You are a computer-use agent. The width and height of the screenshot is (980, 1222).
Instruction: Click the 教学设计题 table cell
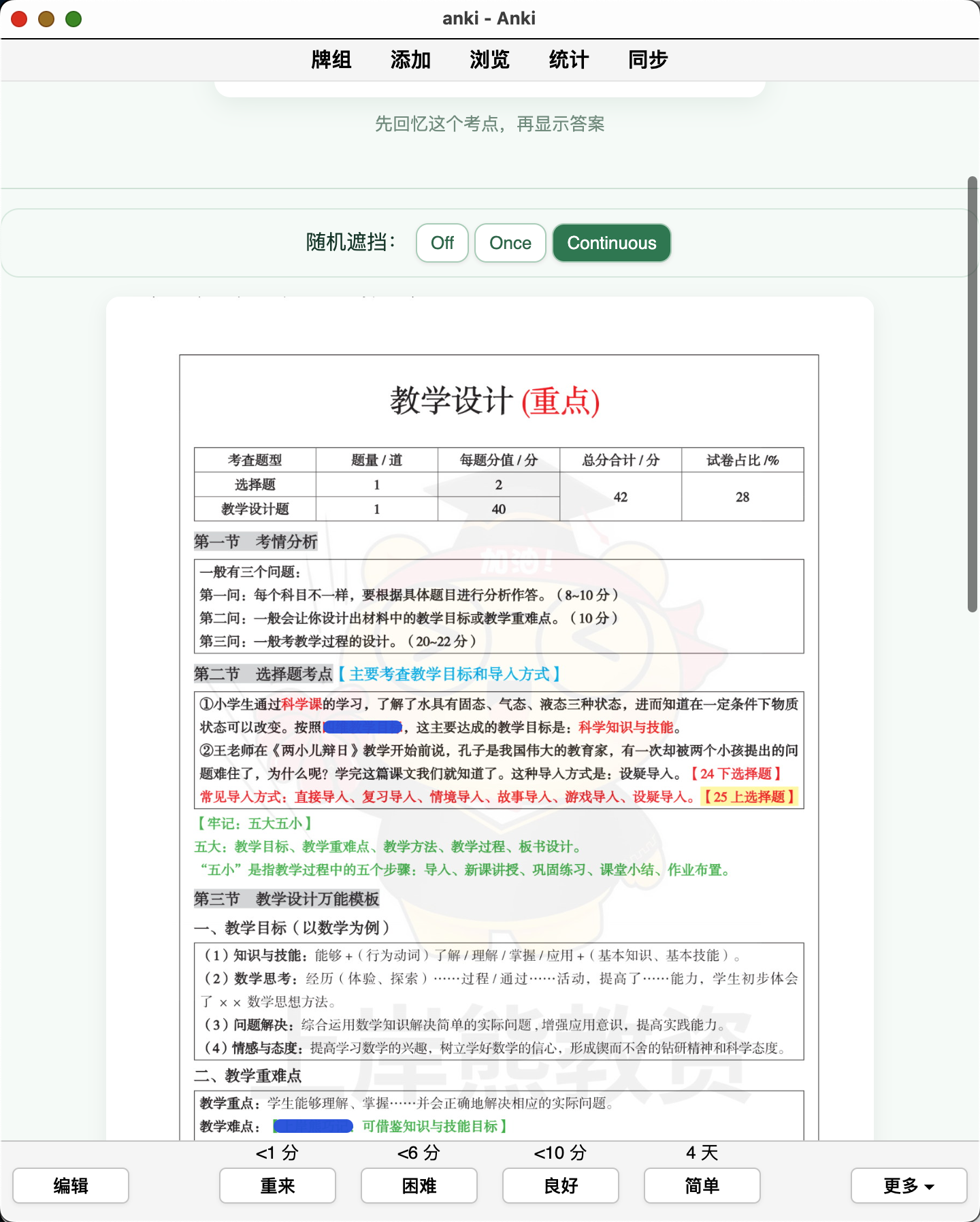point(255,509)
